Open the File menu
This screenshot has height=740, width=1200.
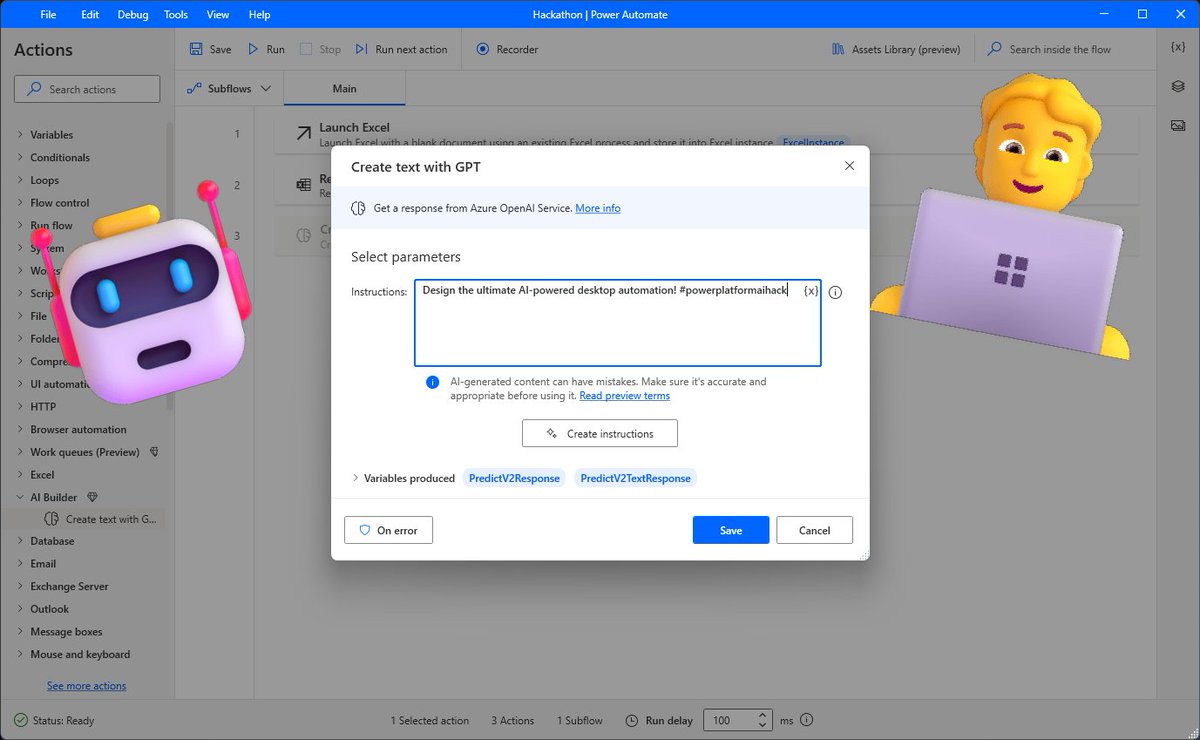coord(48,15)
